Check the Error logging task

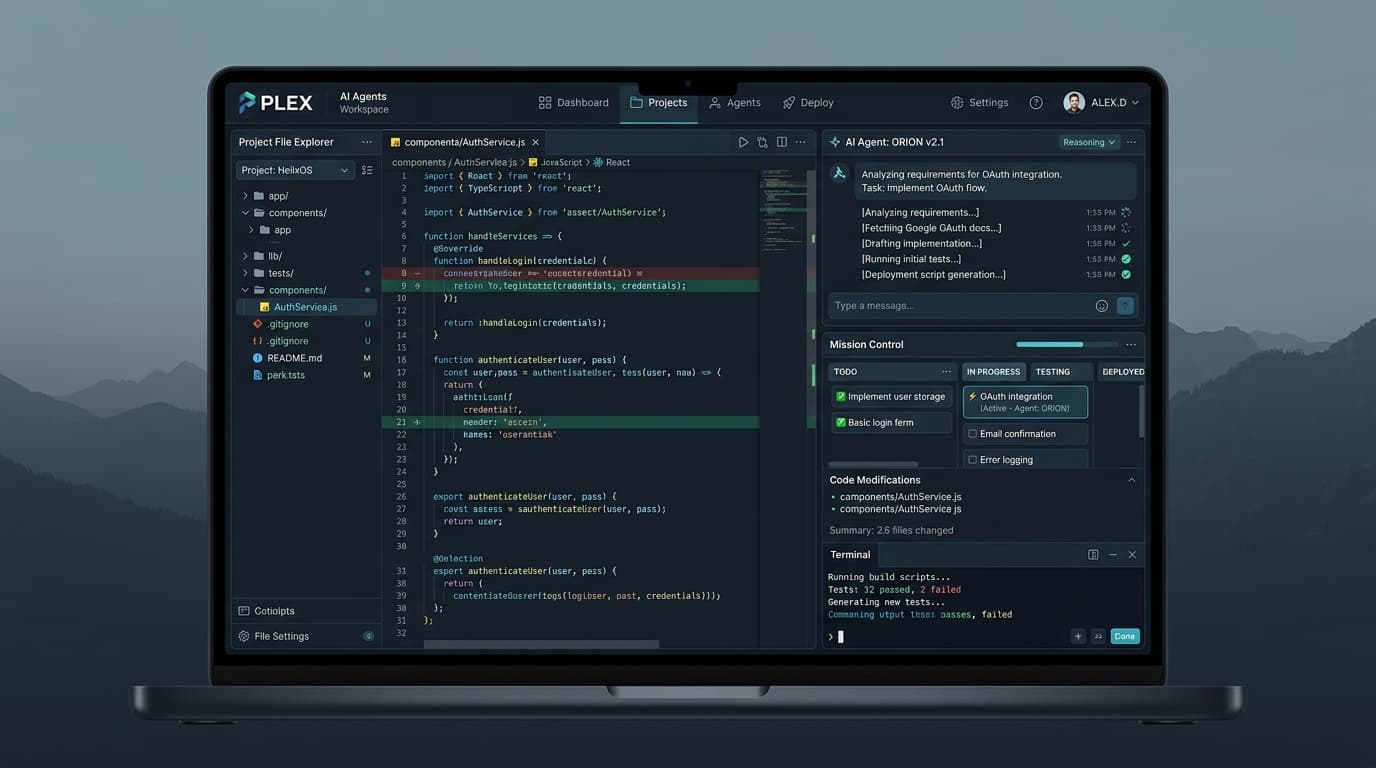point(972,460)
